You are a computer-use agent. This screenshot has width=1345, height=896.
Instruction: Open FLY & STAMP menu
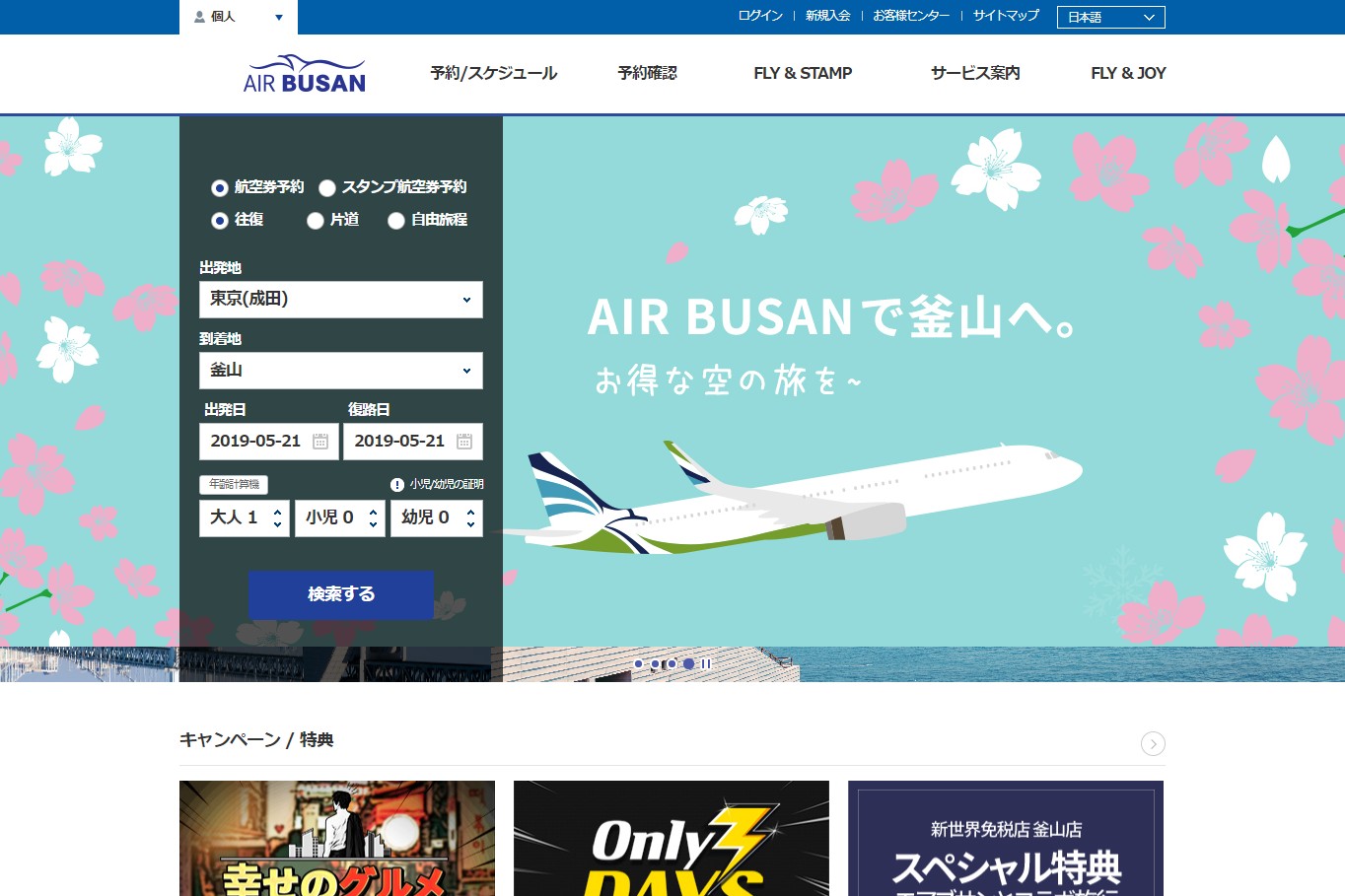pyautogui.click(x=803, y=73)
